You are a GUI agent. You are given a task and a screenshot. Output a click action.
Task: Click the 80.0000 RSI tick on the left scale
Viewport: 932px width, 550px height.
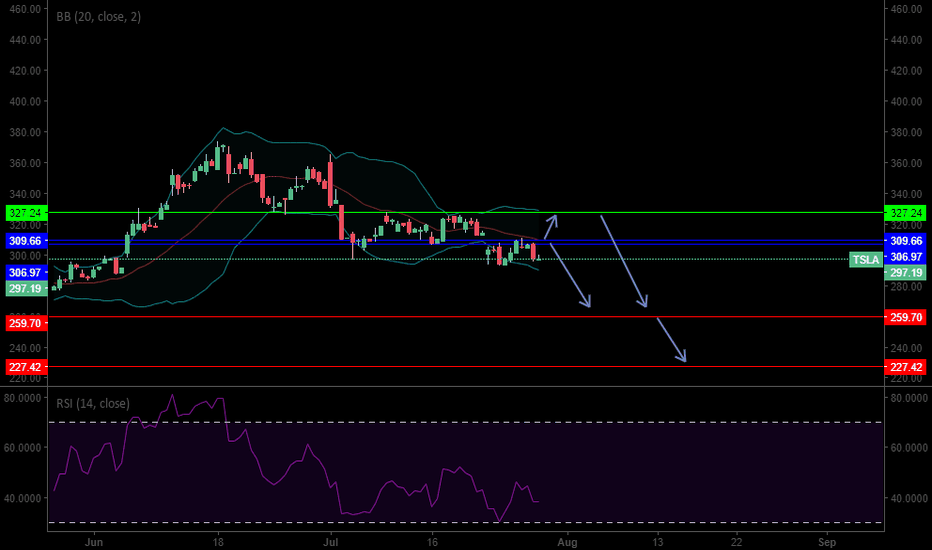pos(23,398)
